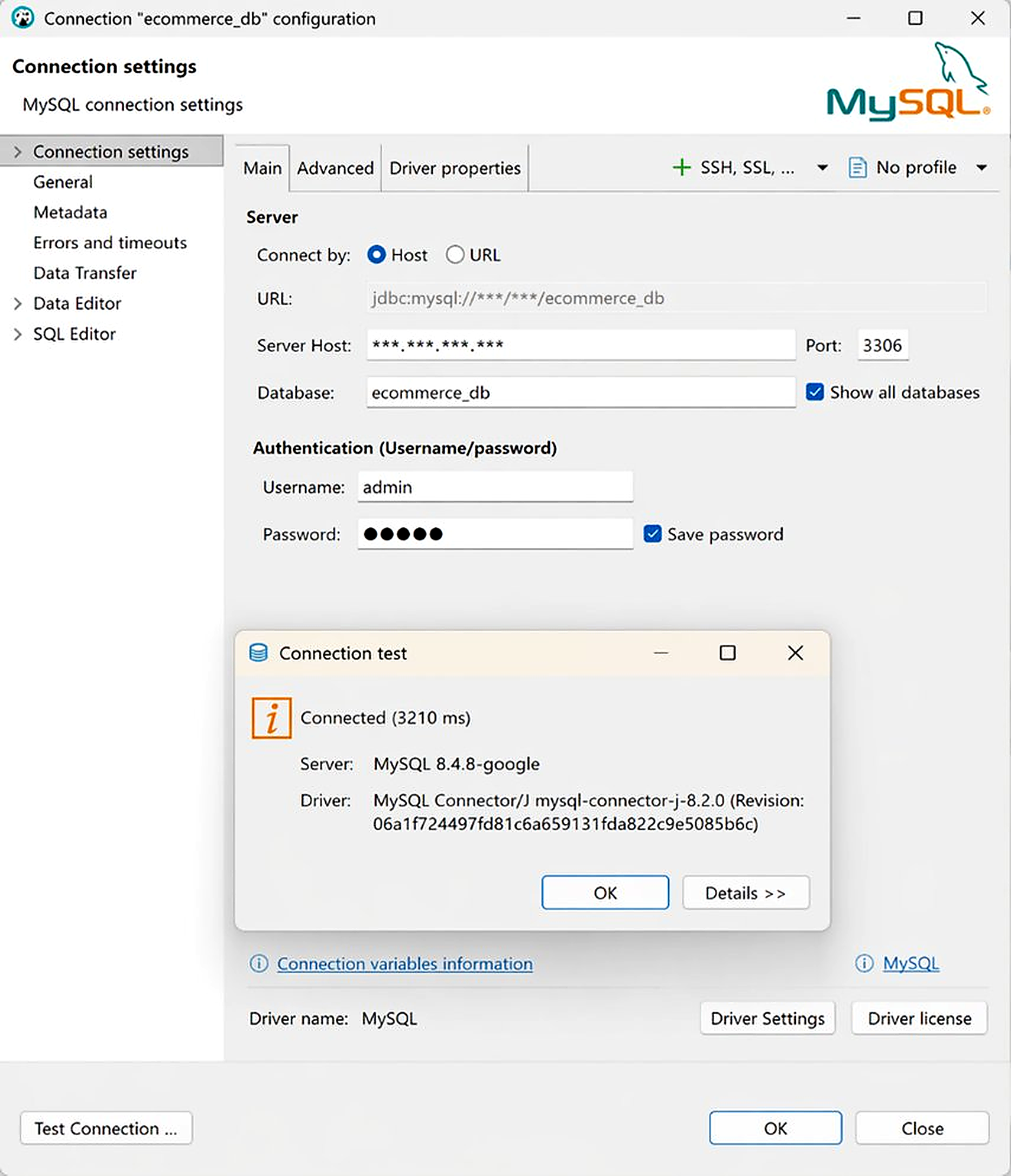Click info icon beside Connection variables information

258,964
